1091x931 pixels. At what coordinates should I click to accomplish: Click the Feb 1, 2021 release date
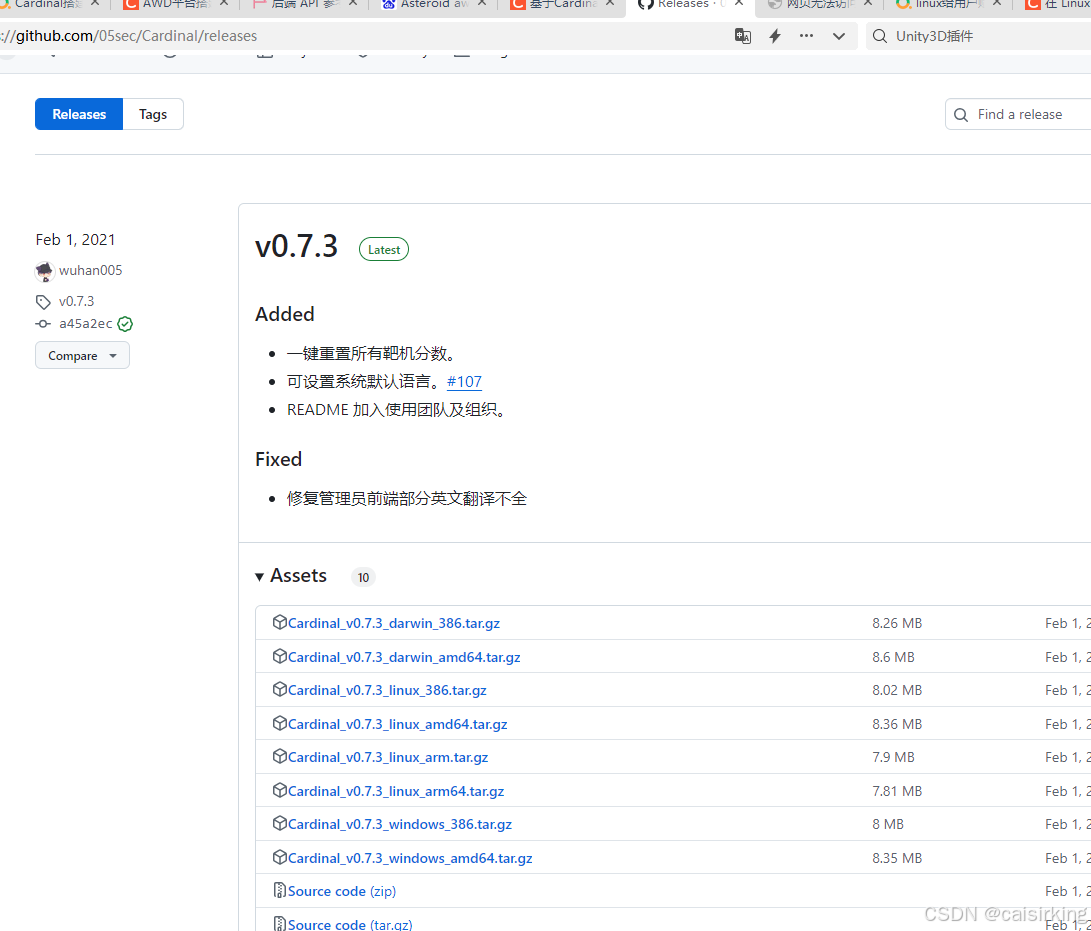point(75,240)
